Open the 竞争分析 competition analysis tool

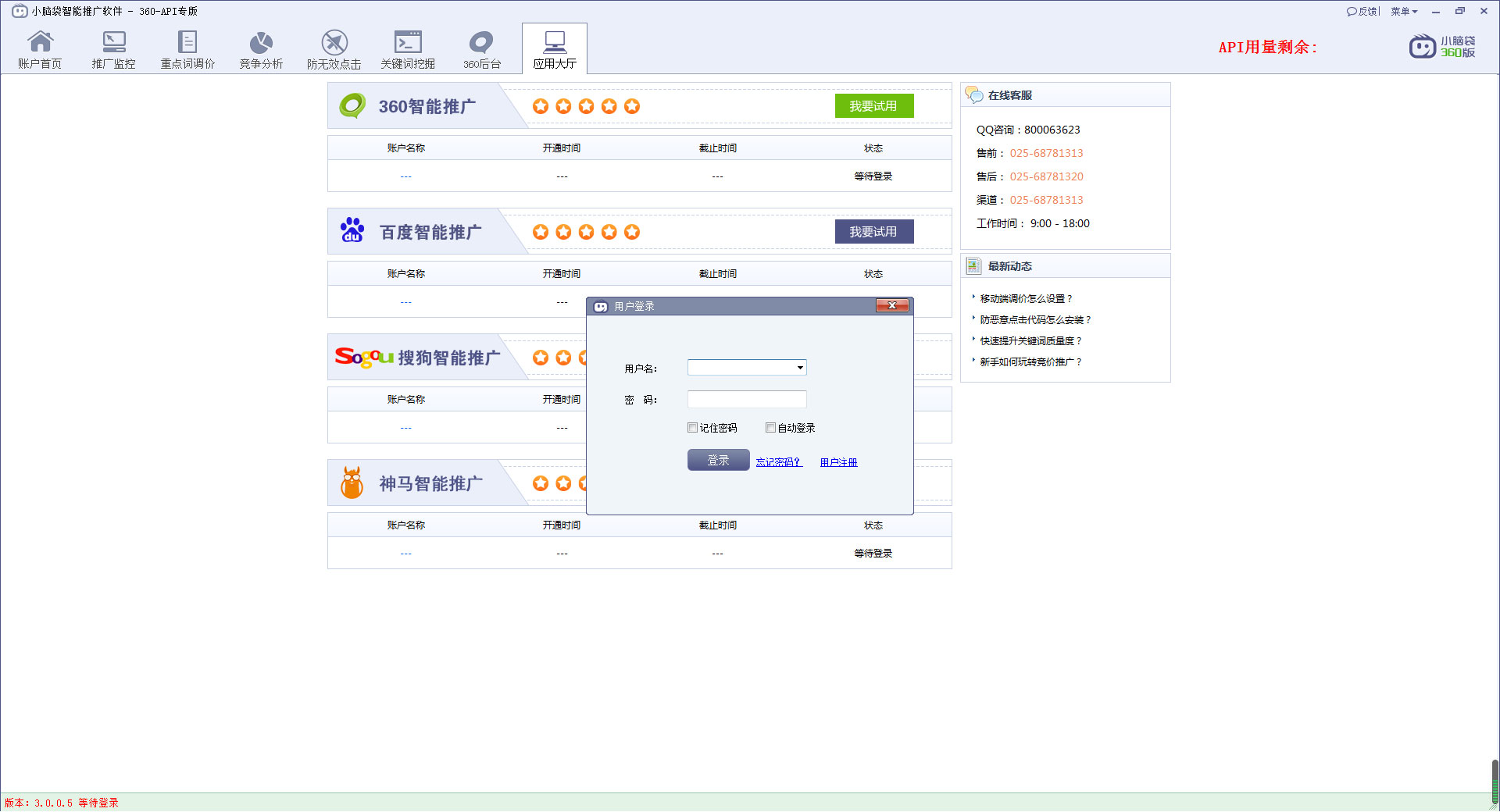[260, 48]
